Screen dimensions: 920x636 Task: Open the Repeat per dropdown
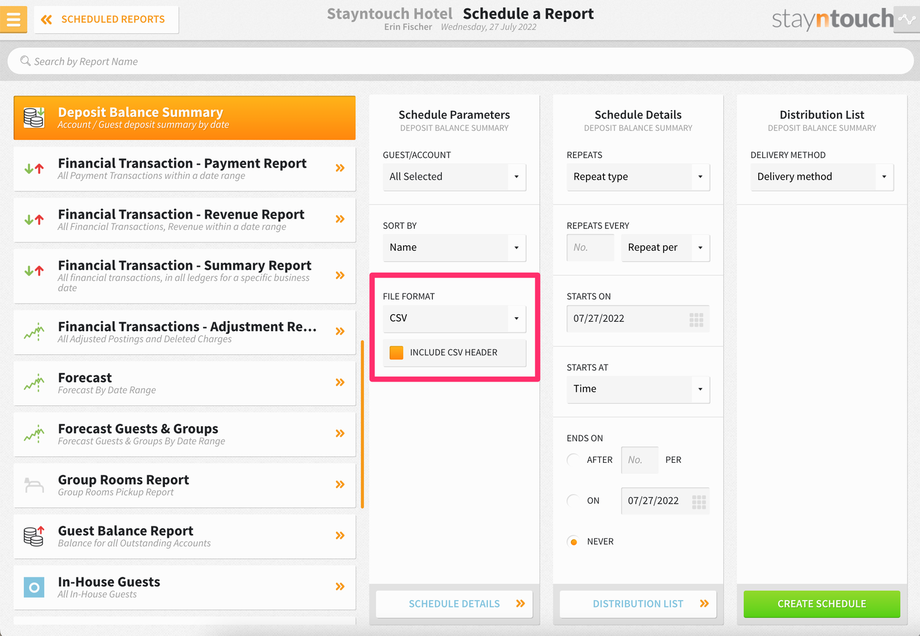(x=665, y=248)
